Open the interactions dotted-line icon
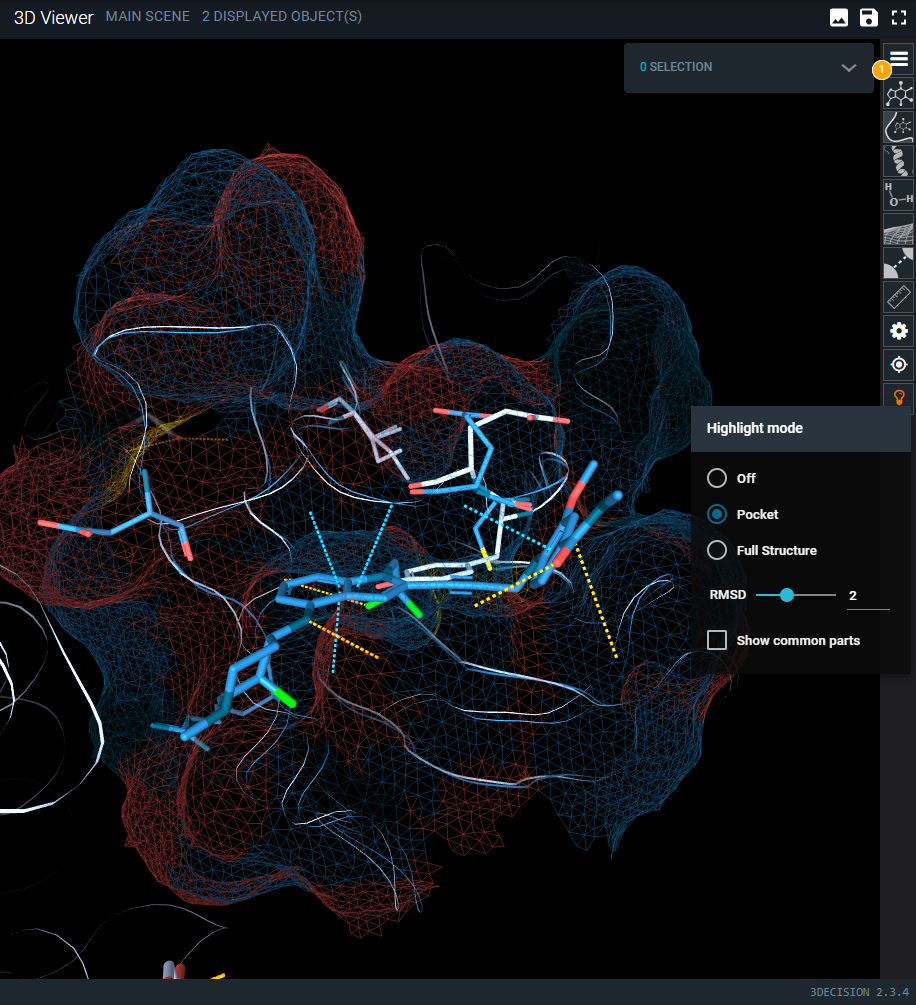 click(899, 263)
